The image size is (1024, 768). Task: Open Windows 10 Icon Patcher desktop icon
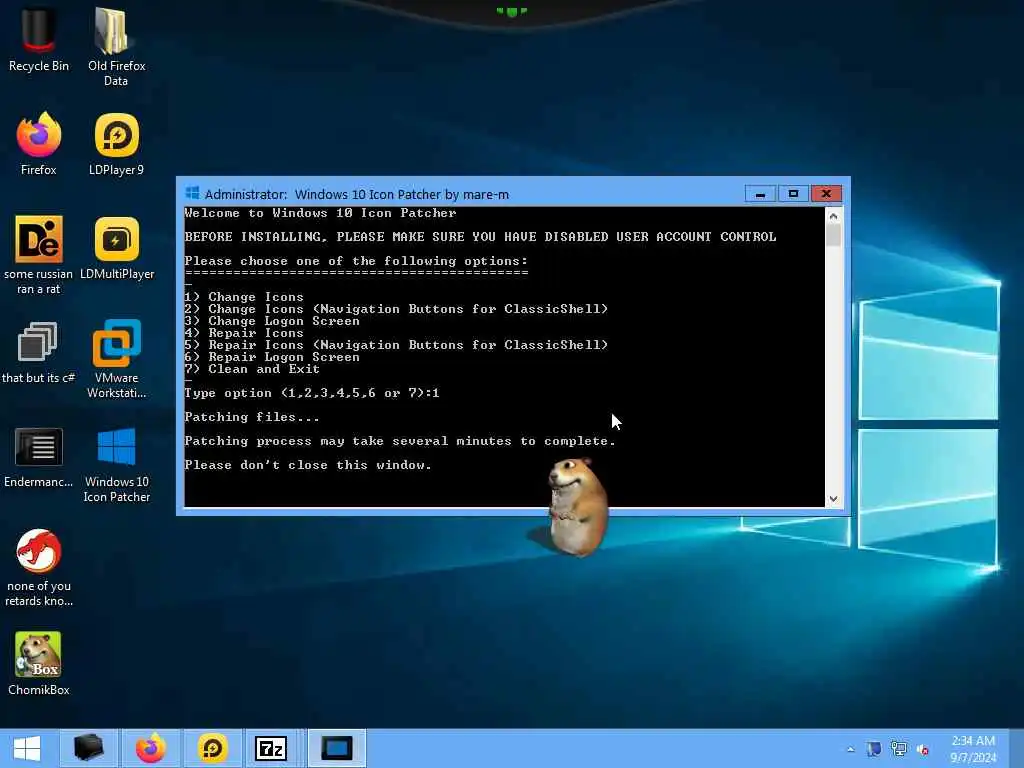pos(116,465)
